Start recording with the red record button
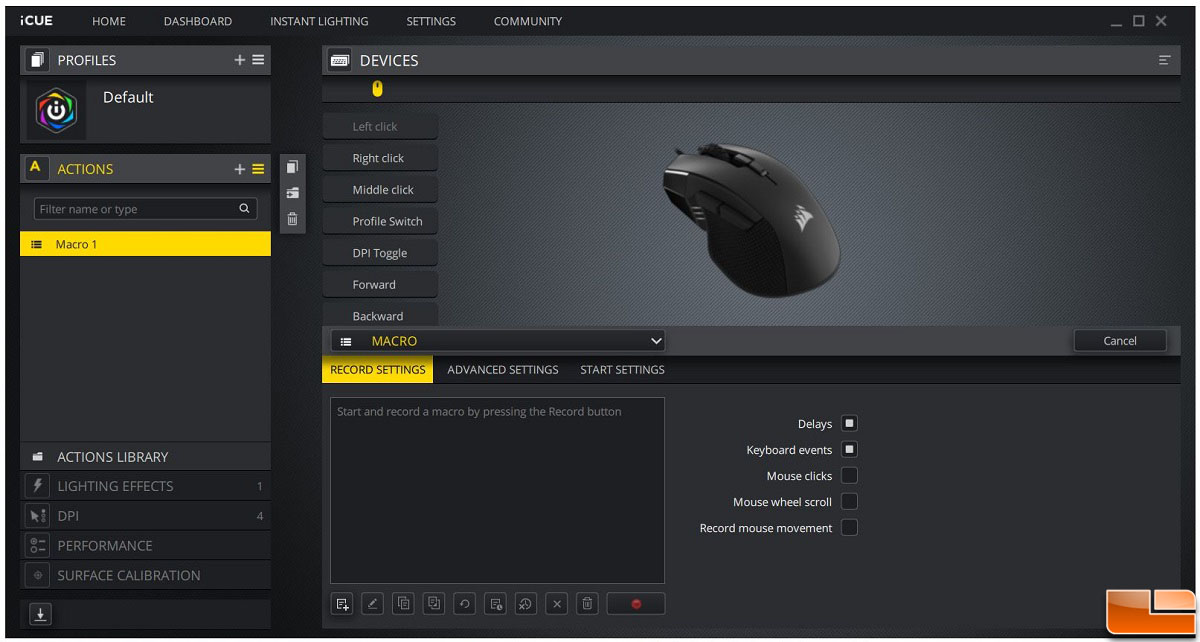Viewport: 1200px width, 642px height. click(x=635, y=603)
